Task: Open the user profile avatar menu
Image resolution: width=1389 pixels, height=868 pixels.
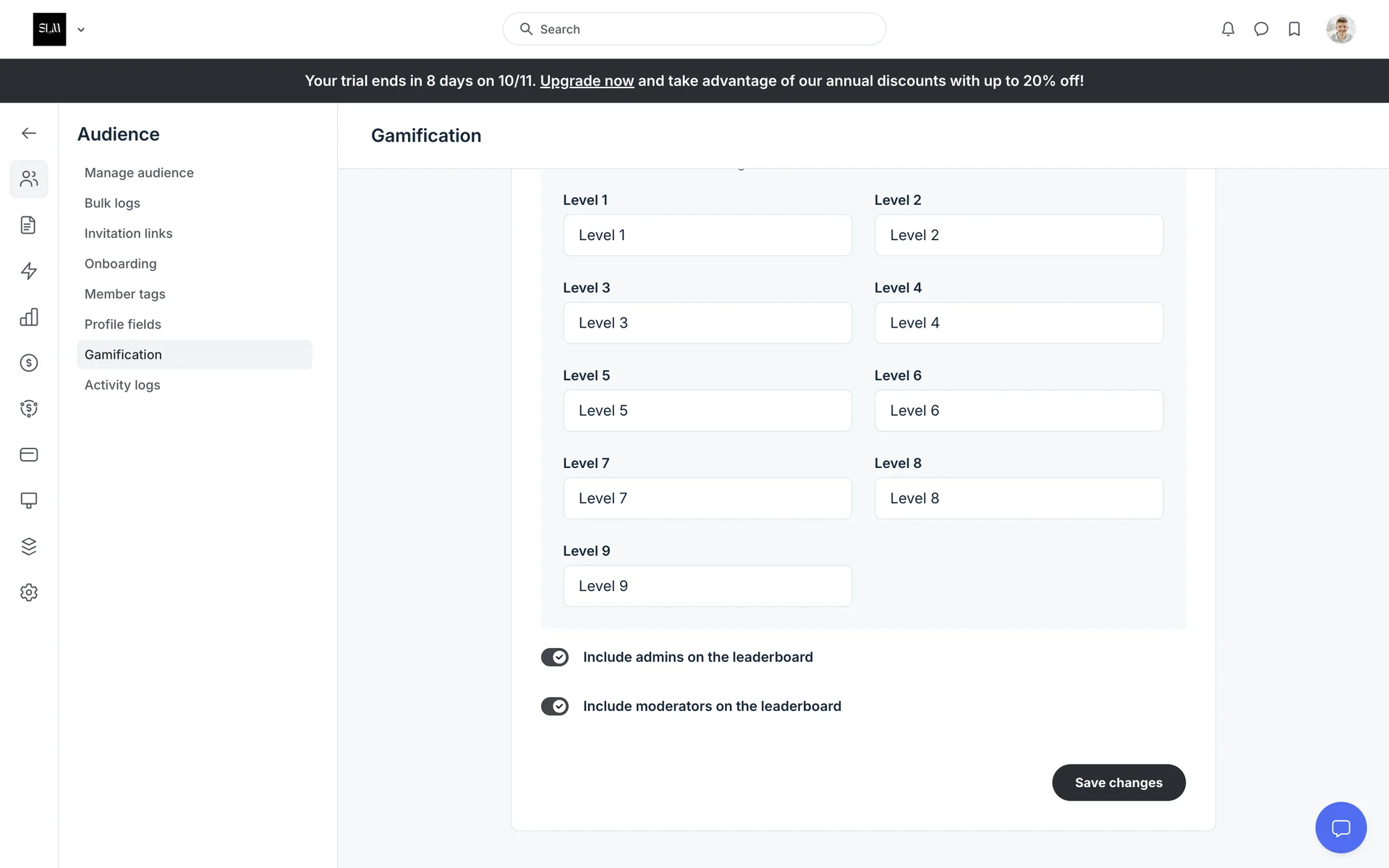Action: coord(1341,29)
